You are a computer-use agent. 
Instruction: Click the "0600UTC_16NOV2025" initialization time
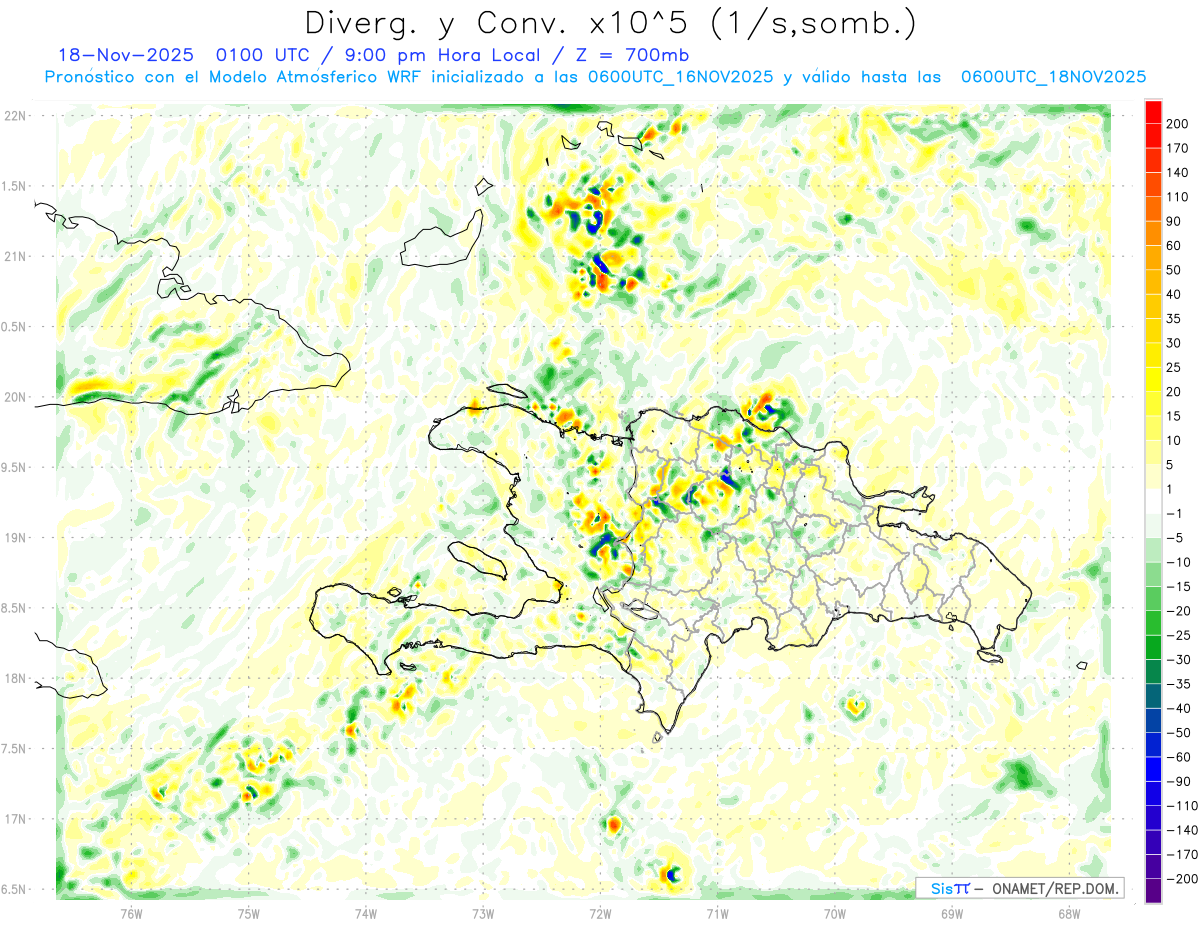pos(681,77)
